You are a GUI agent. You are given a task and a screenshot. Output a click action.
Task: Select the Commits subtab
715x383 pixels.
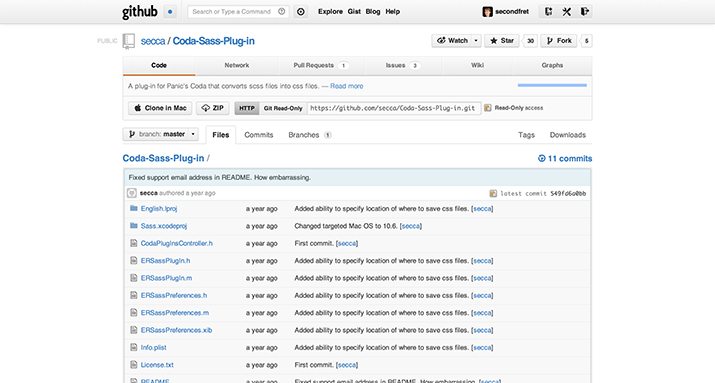(259, 135)
